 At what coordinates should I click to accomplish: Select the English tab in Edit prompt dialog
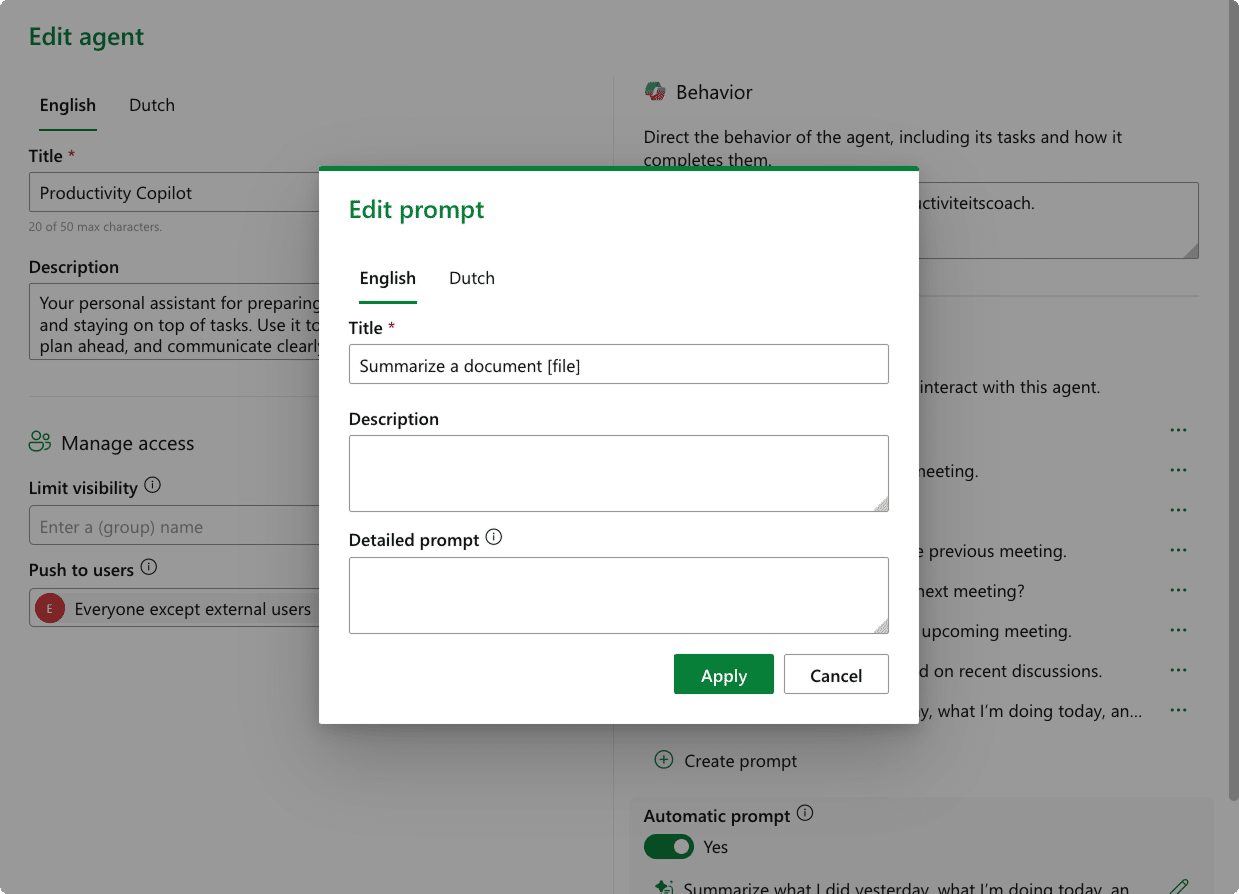pos(388,278)
